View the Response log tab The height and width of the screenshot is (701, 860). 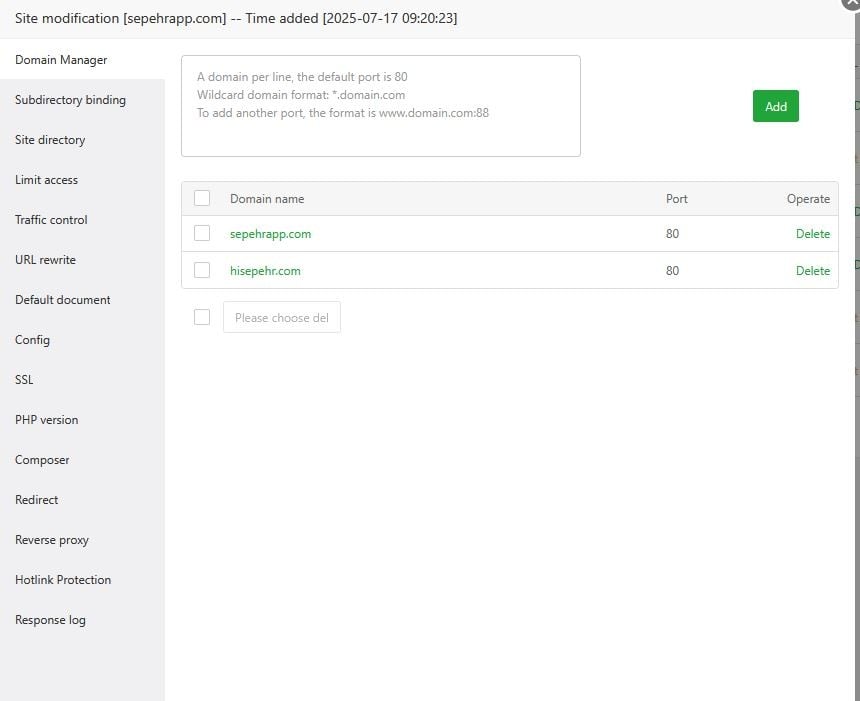point(50,620)
